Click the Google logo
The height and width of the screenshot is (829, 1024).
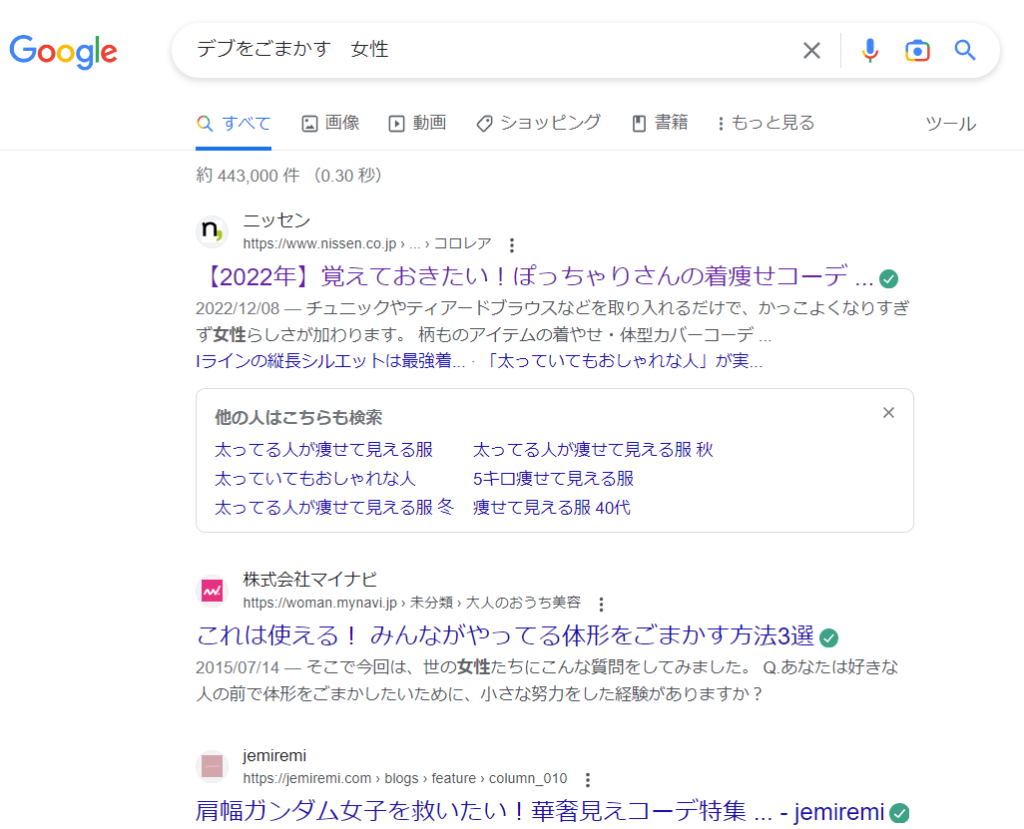click(63, 52)
